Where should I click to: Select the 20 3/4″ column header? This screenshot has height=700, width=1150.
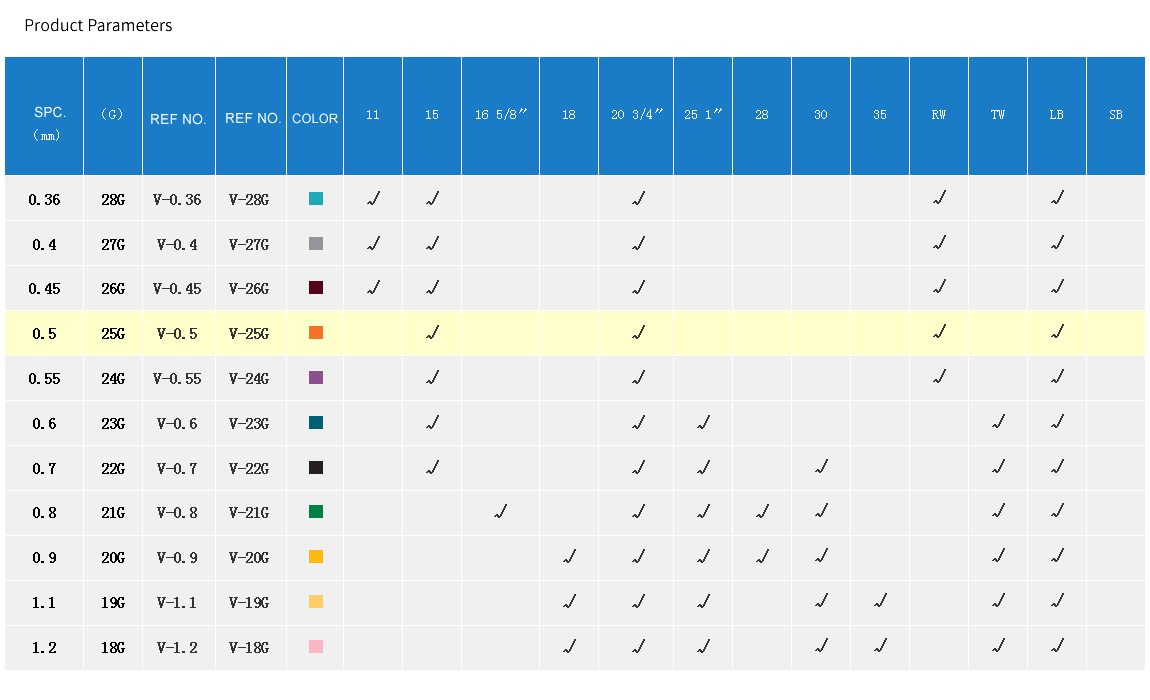click(x=637, y=115)
